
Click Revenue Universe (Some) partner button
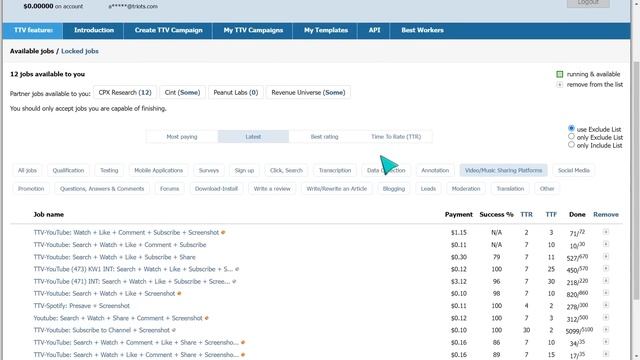click(x=308, y=93)
